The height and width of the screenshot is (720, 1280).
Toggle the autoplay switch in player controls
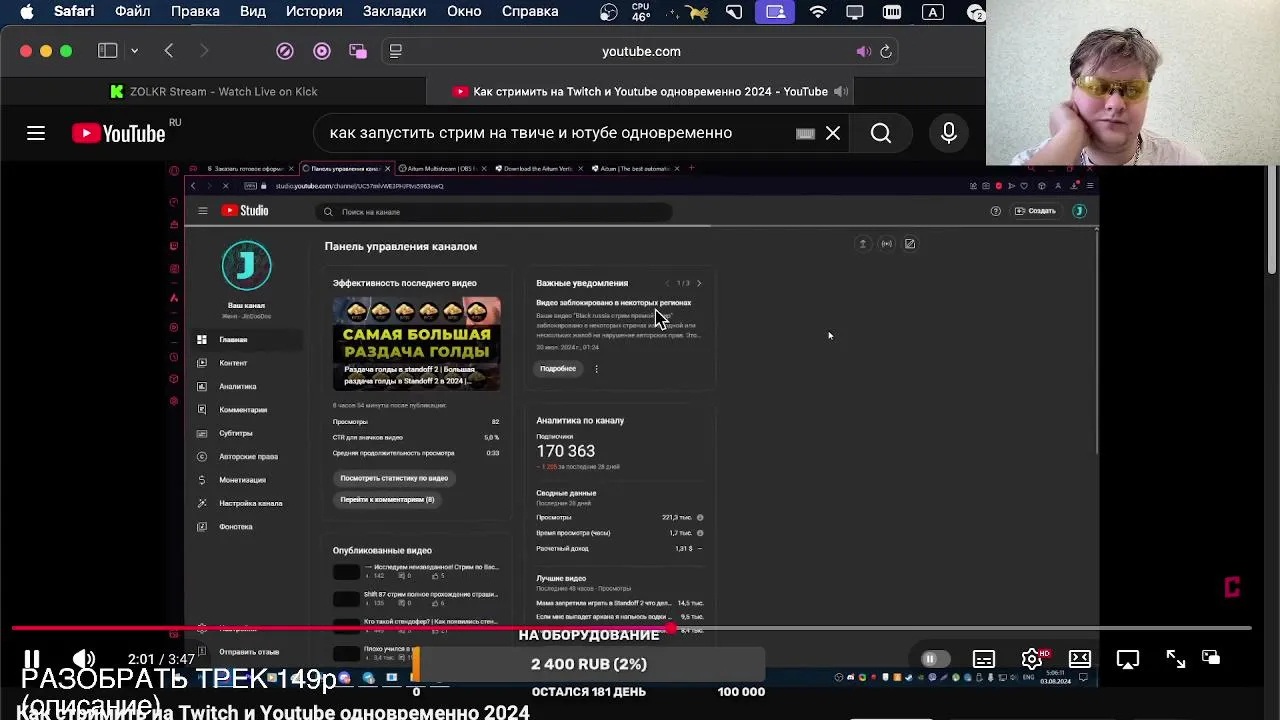pos(935,659)
